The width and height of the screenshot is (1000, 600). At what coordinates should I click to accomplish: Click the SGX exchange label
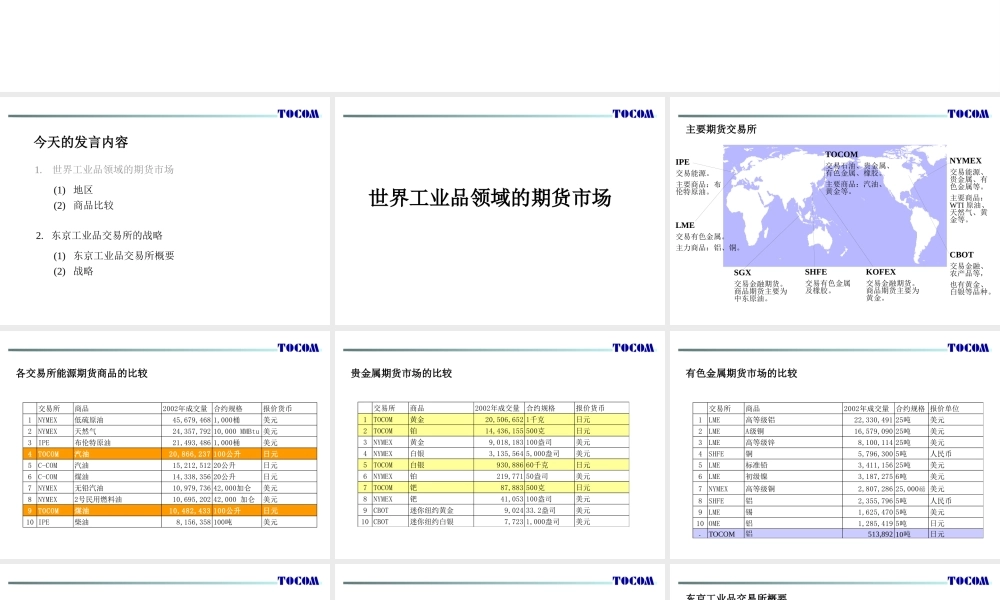(742, 272)
